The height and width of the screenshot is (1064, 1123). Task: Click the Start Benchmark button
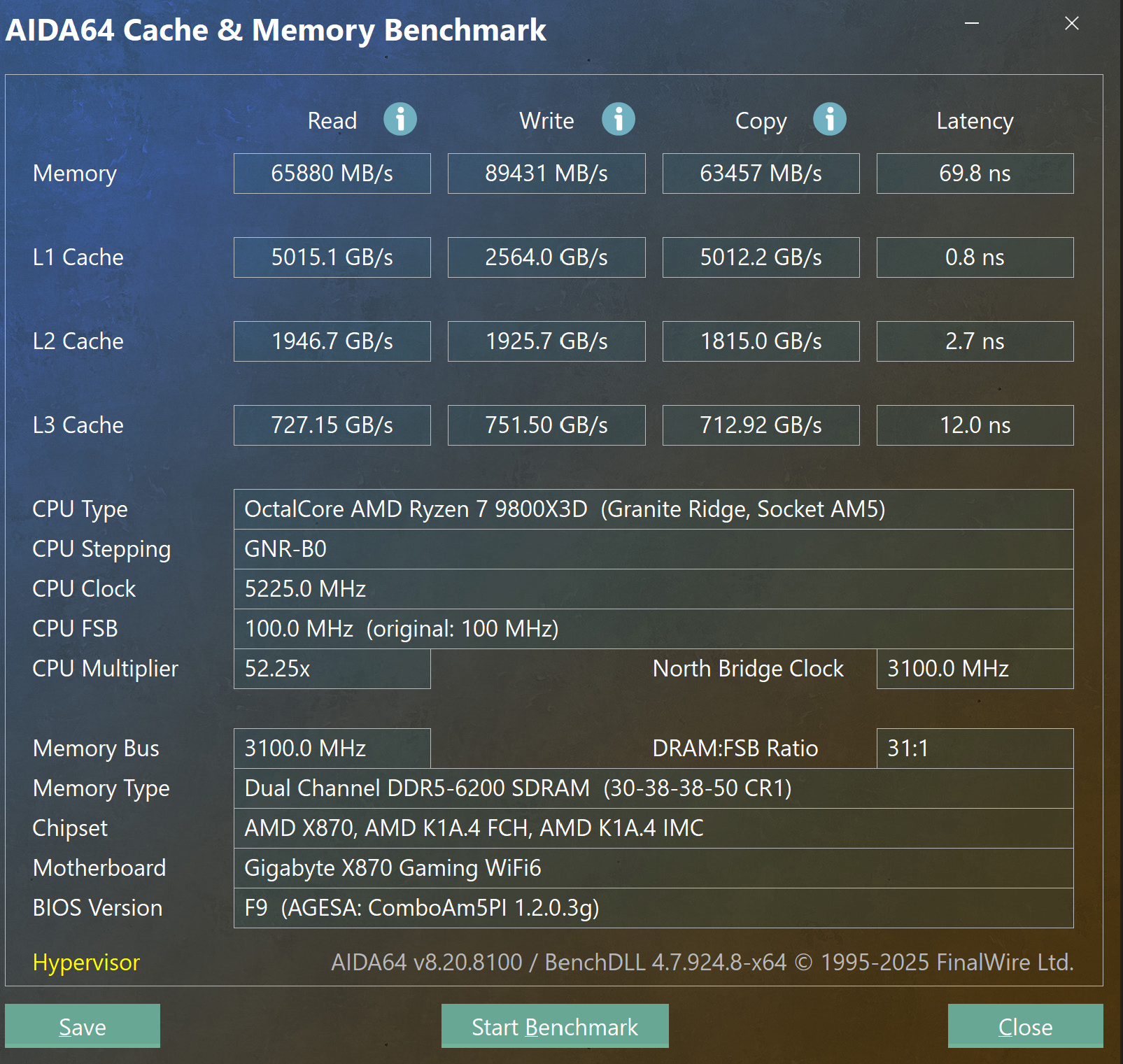coord(554,1026)
